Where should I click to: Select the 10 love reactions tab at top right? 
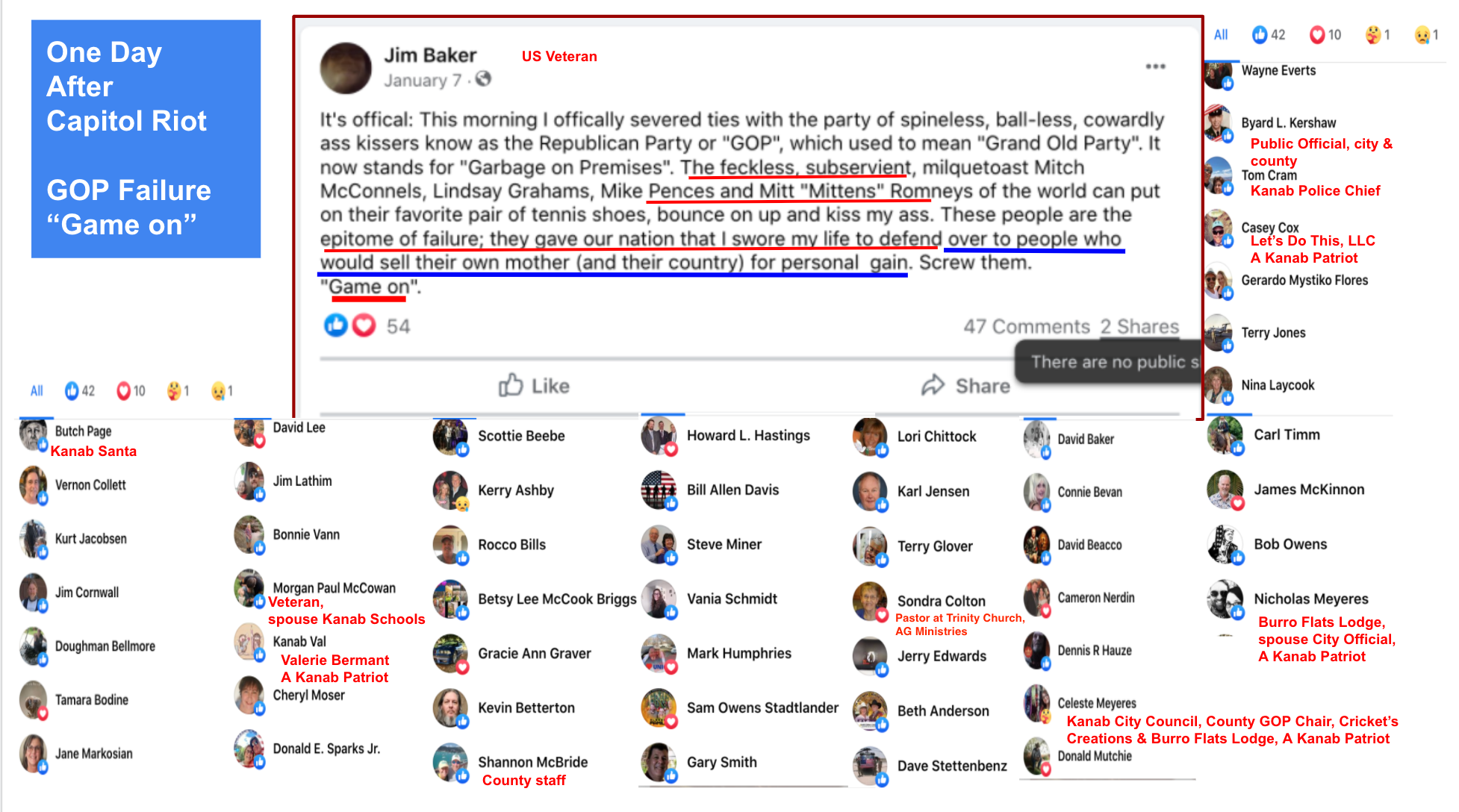[x=1325, y=35]
